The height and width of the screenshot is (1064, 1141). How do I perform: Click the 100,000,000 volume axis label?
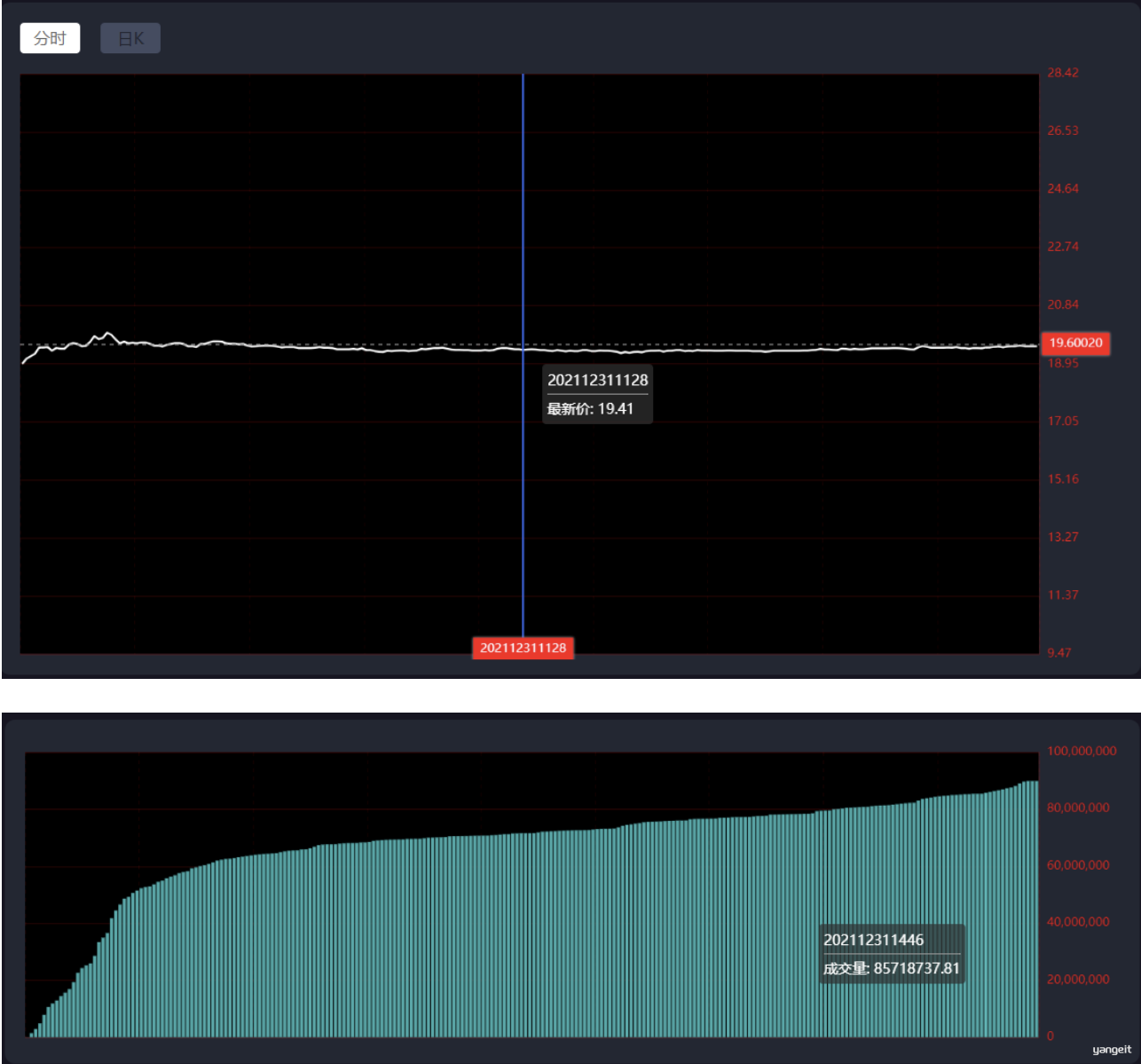coord(1082,751)
